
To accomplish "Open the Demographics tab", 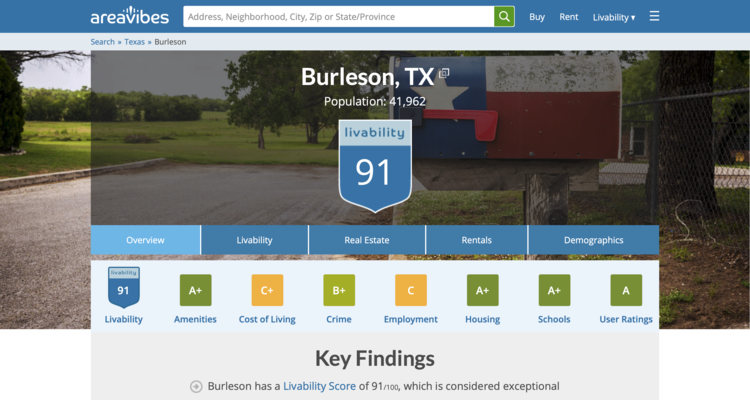I will (x=593, y=240).
